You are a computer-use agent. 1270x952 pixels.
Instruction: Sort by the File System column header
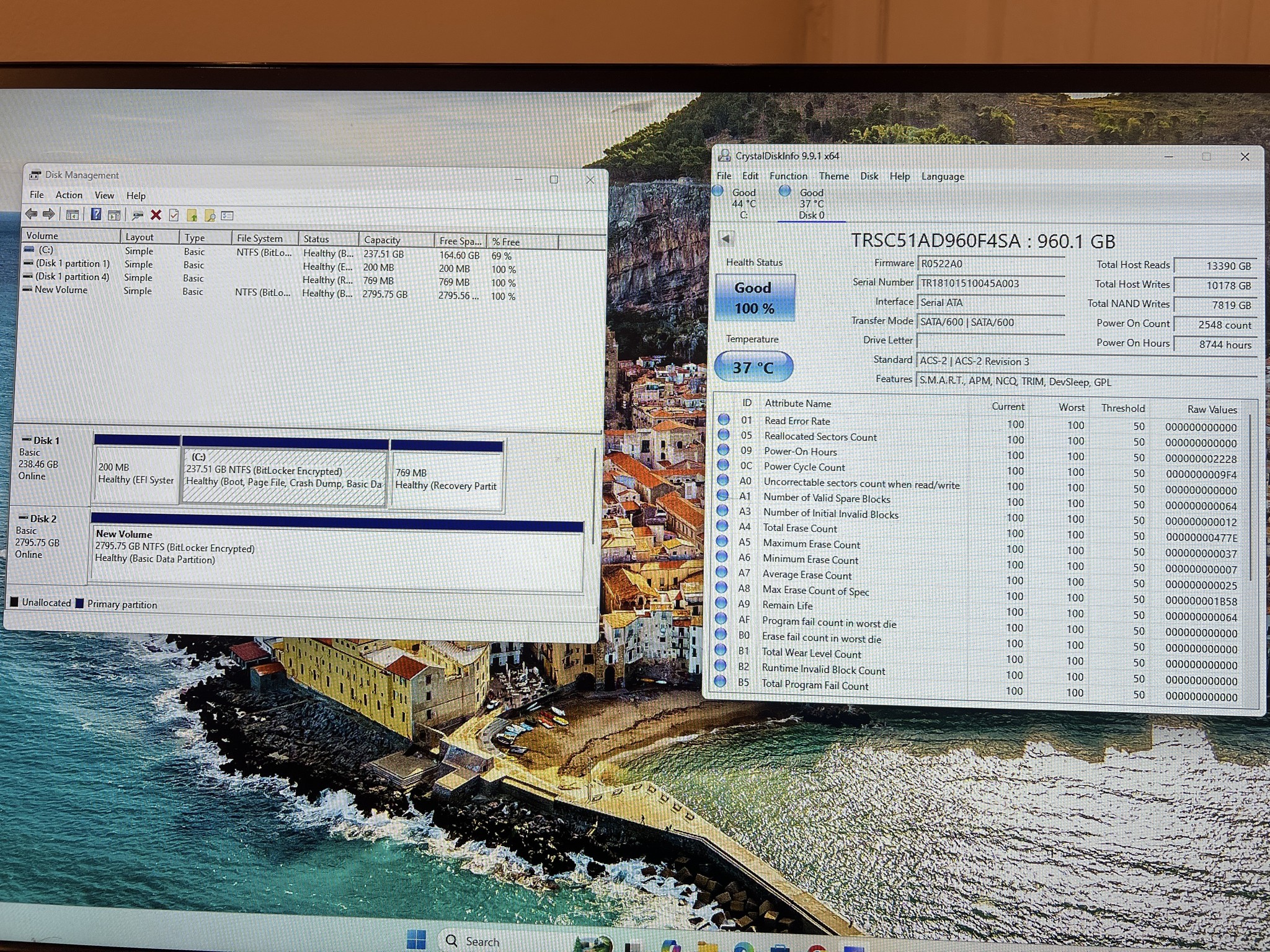(265, 238)
